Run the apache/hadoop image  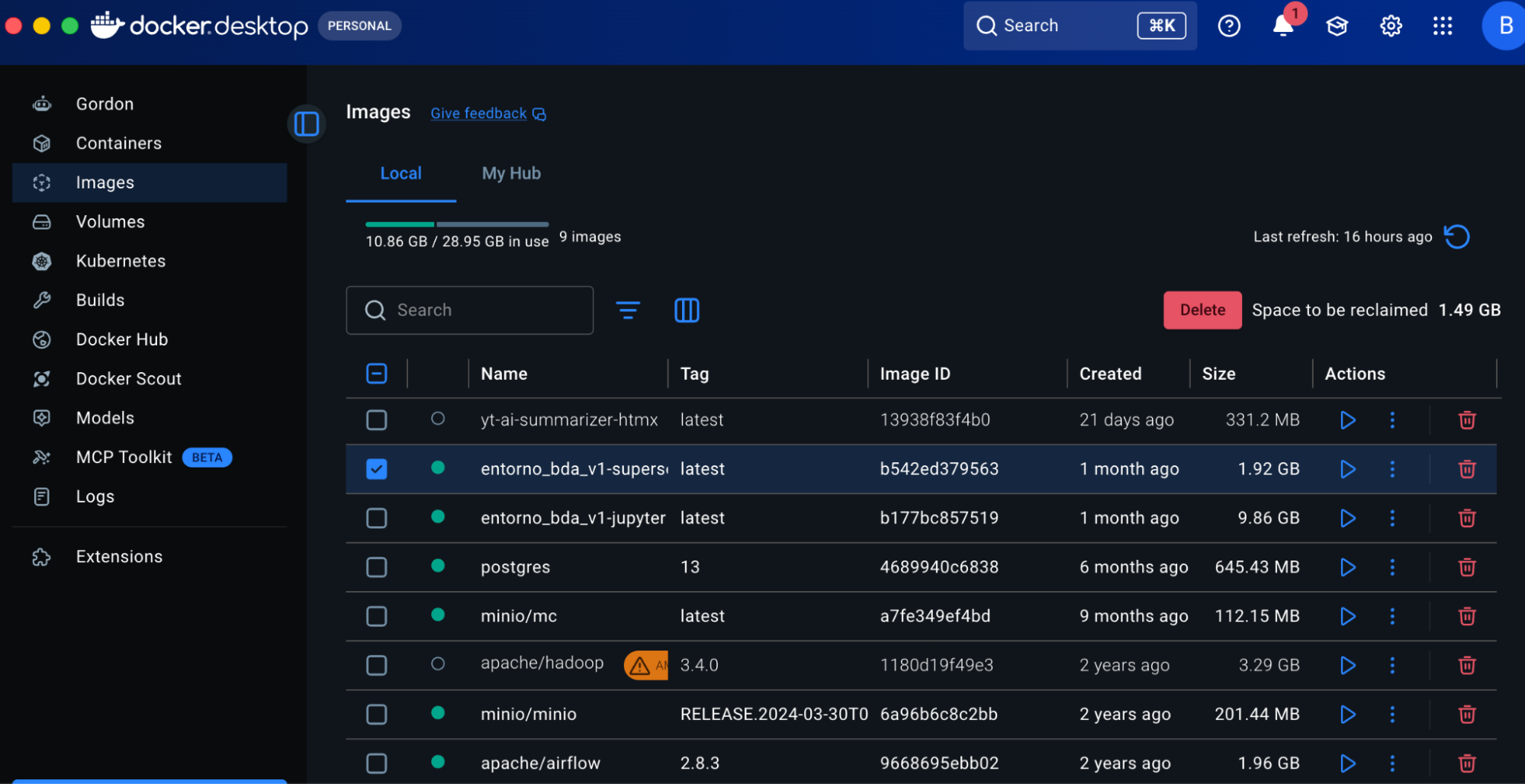click(x=1348, y=666)
